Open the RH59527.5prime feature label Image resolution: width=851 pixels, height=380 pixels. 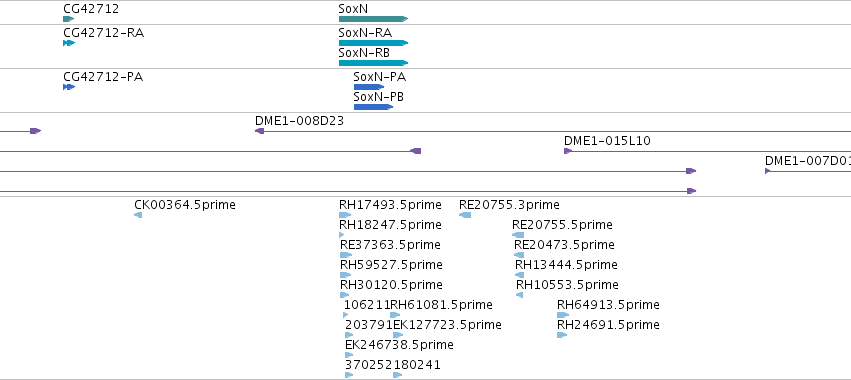391,265
